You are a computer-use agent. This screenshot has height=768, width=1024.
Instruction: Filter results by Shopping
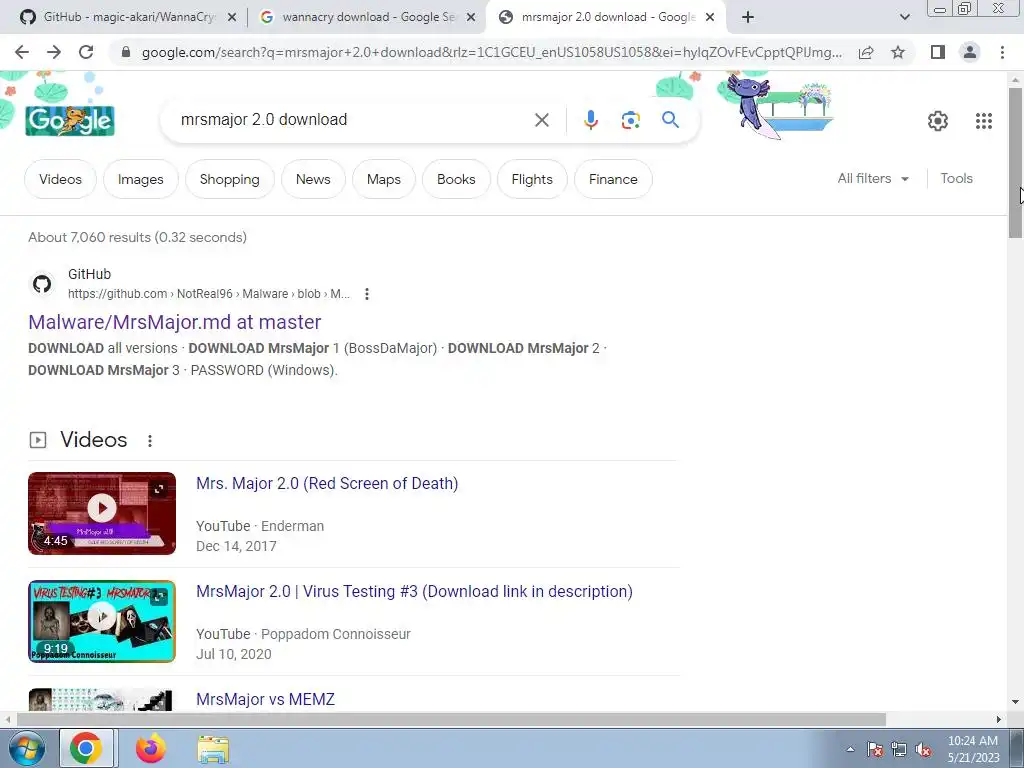pyautogui.click(x=229, y=179)
